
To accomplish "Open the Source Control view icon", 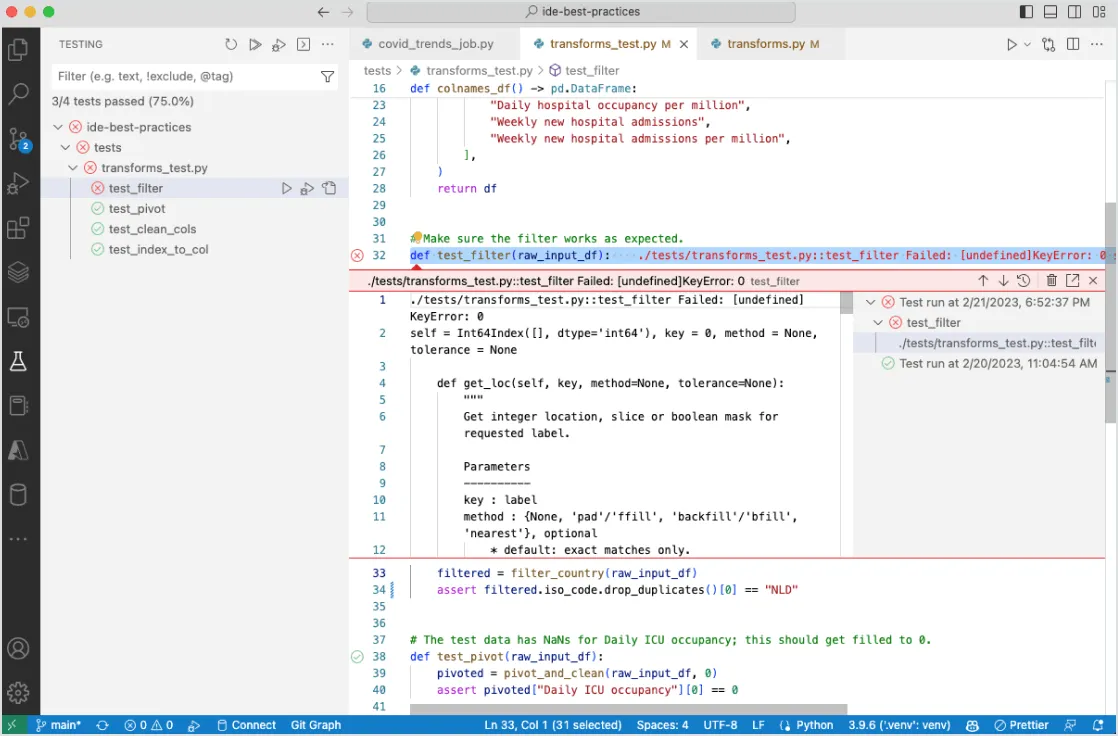I will pos(18,139).
